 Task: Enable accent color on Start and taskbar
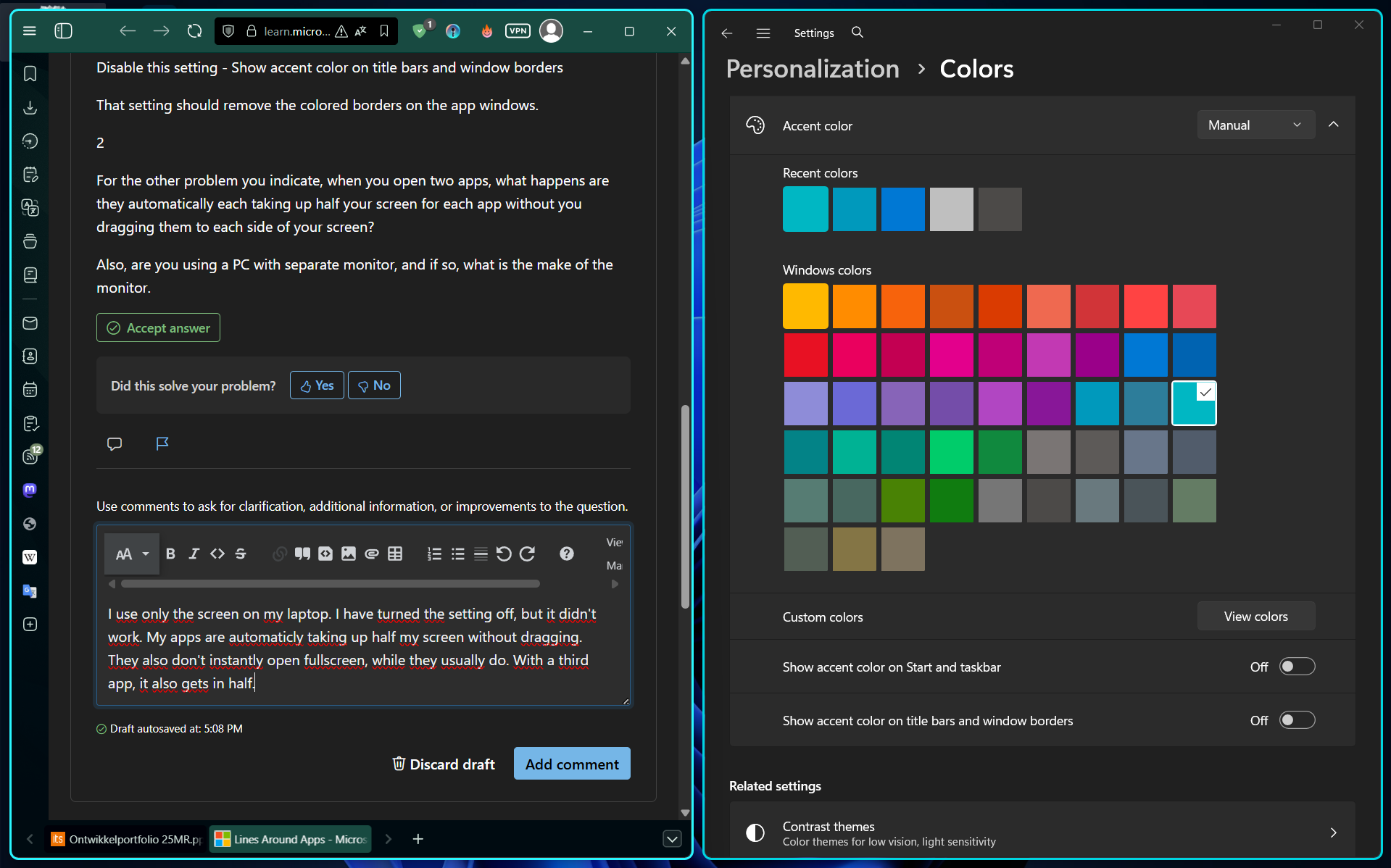pyautogui.click(x=1297, y=667)
